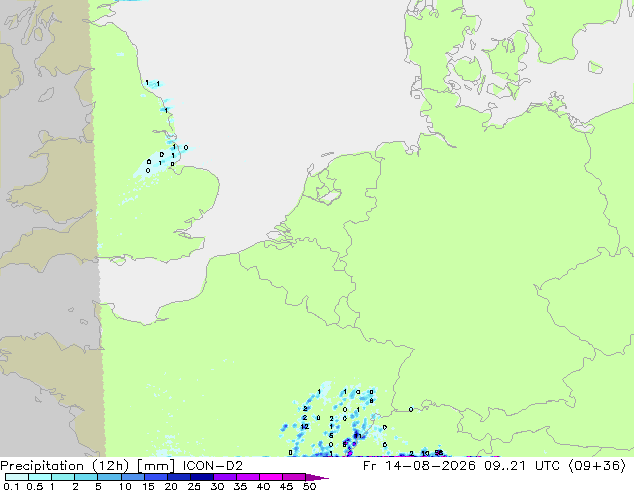Click legend swatch between 5 and 10
This screenshot has height=490, width=634.
coord(109,477)
